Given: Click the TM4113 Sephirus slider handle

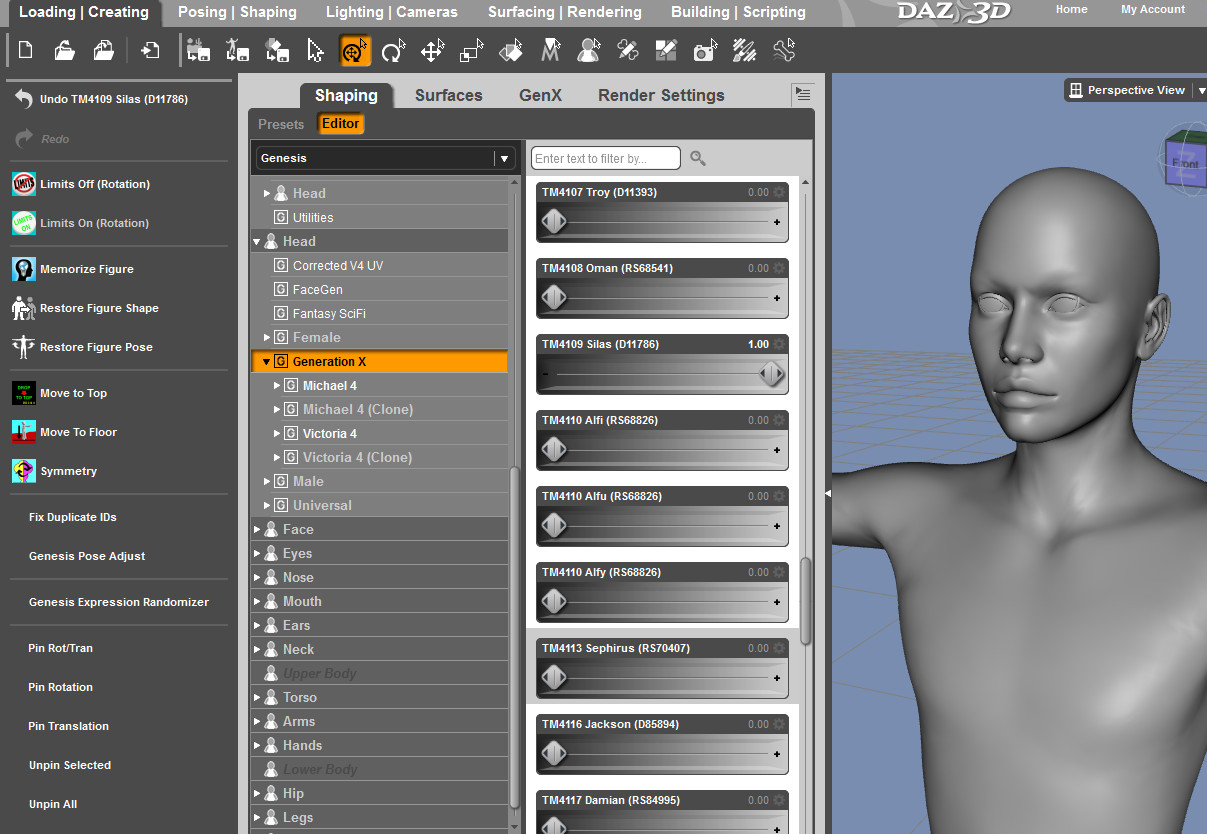Looking at the screenshot, I should 554,678.
